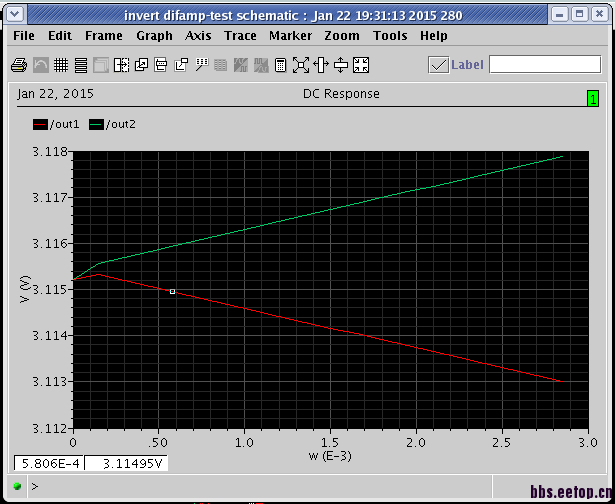Click the zoom fit expand-arrows icon

click(x=301, y=65)
